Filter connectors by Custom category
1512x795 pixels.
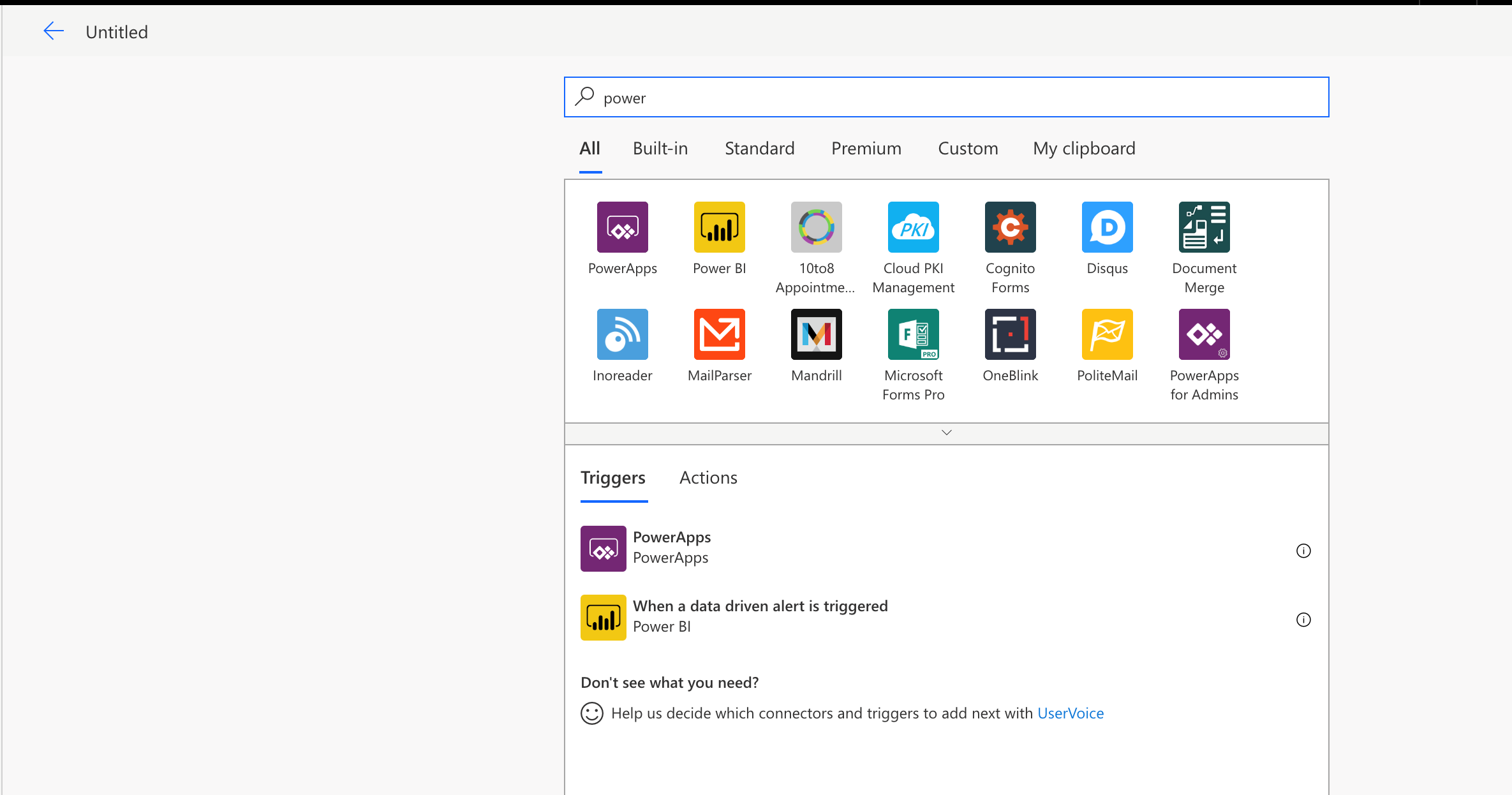pyautogui.click(x=967, y=148)
